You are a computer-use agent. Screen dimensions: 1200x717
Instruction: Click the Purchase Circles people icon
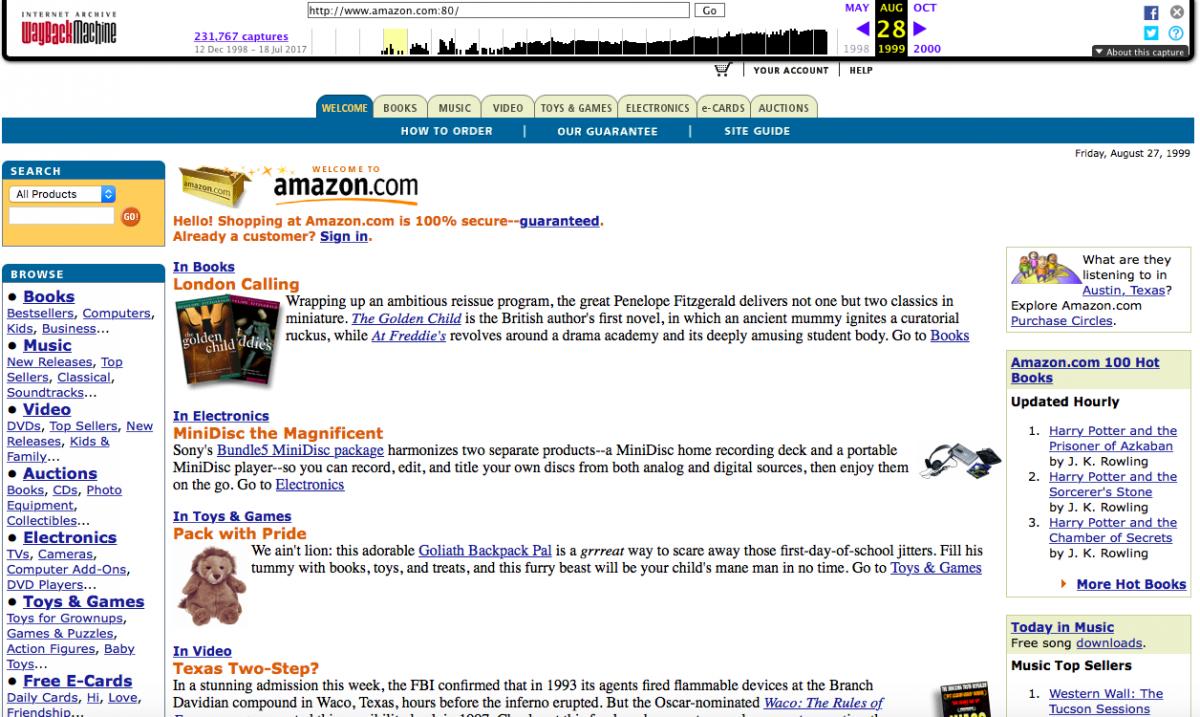point(1044,268)
